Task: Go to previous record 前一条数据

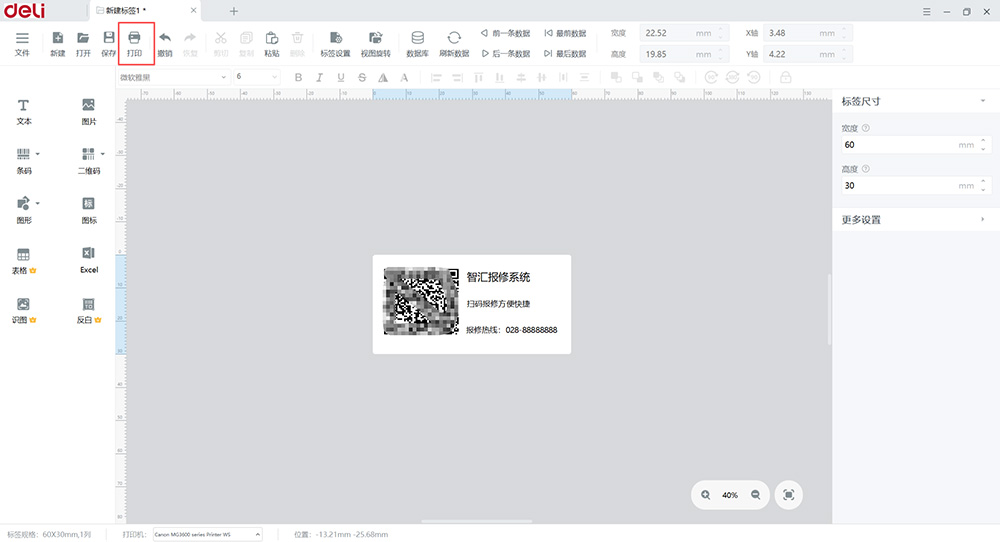Action: 506,33
